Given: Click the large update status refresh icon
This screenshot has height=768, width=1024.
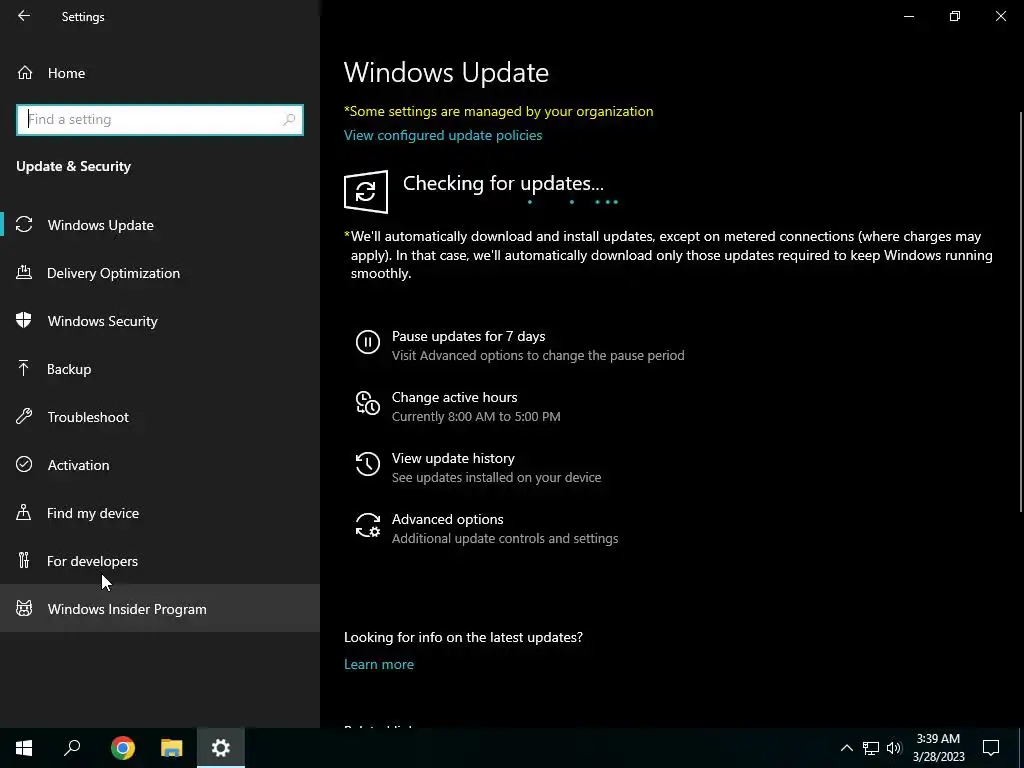Looking at the screenshot, I should tap(366, 192).
